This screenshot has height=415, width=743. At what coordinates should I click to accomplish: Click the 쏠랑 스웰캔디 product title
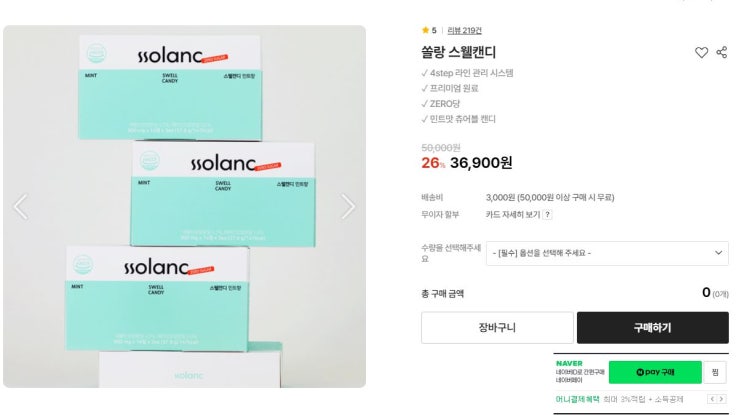(x=458, y=52)
